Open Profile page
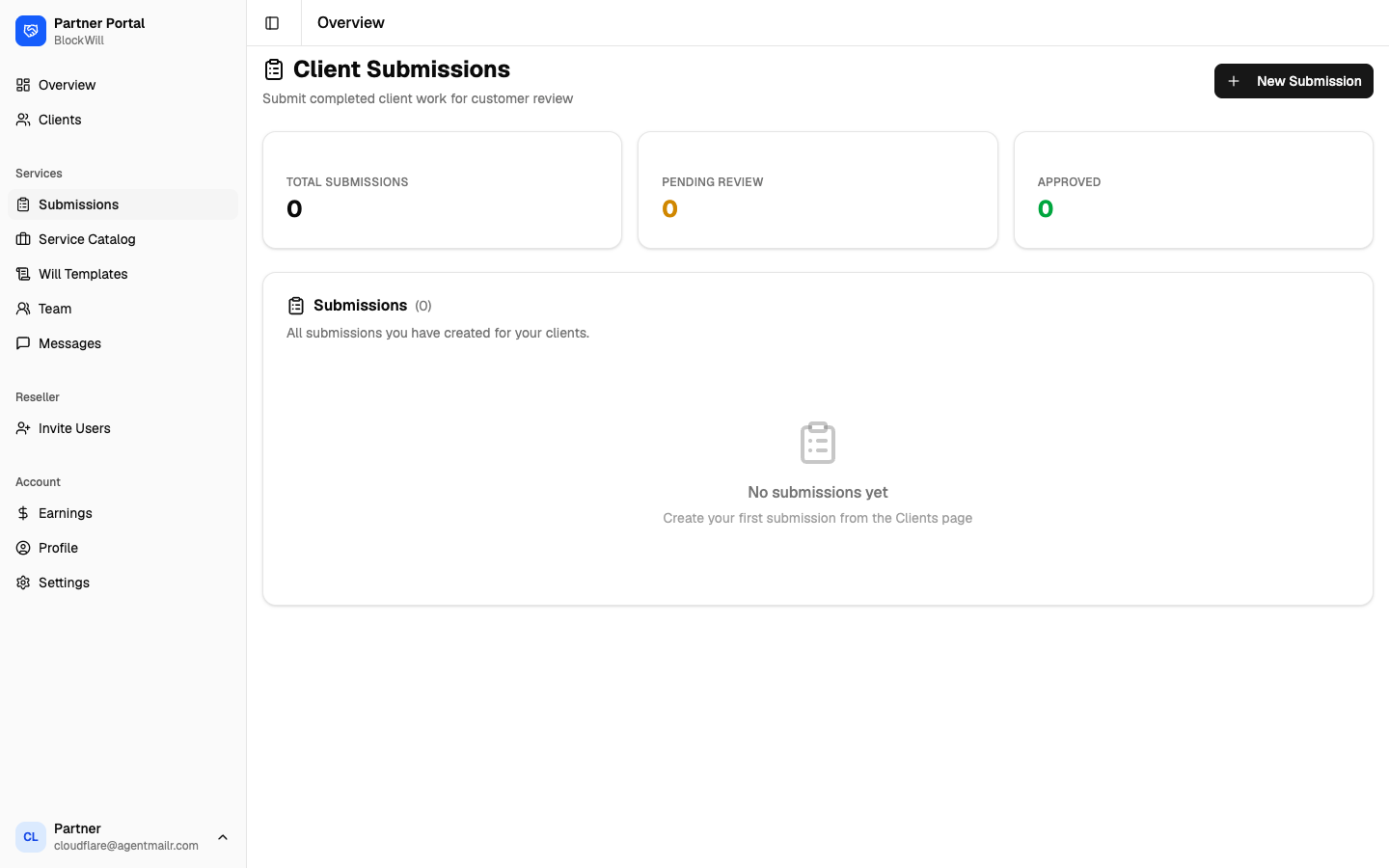Screen dimensions: 1389x868 pos(123,548)
